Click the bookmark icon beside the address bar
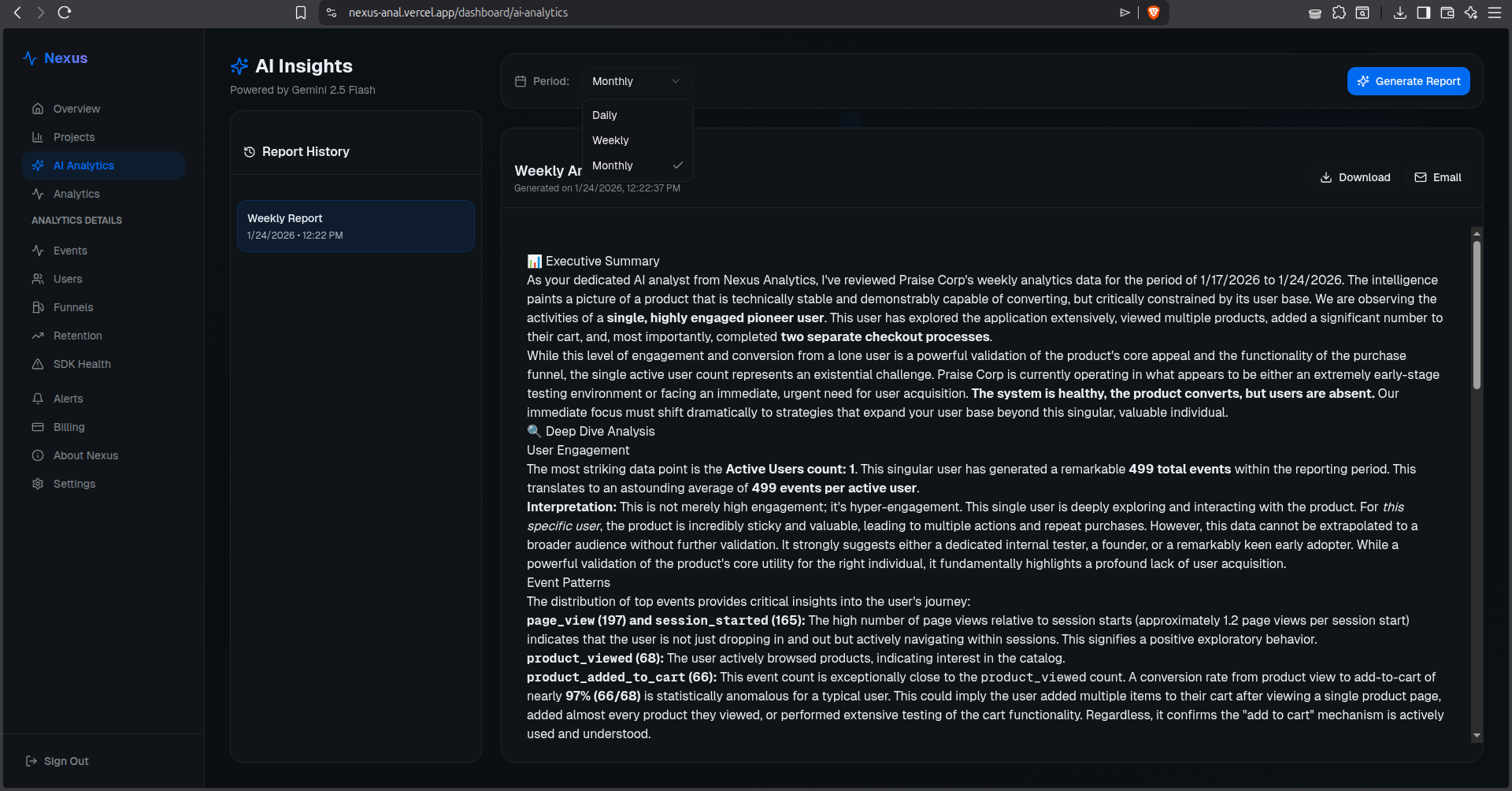 [x=301, y=13]
